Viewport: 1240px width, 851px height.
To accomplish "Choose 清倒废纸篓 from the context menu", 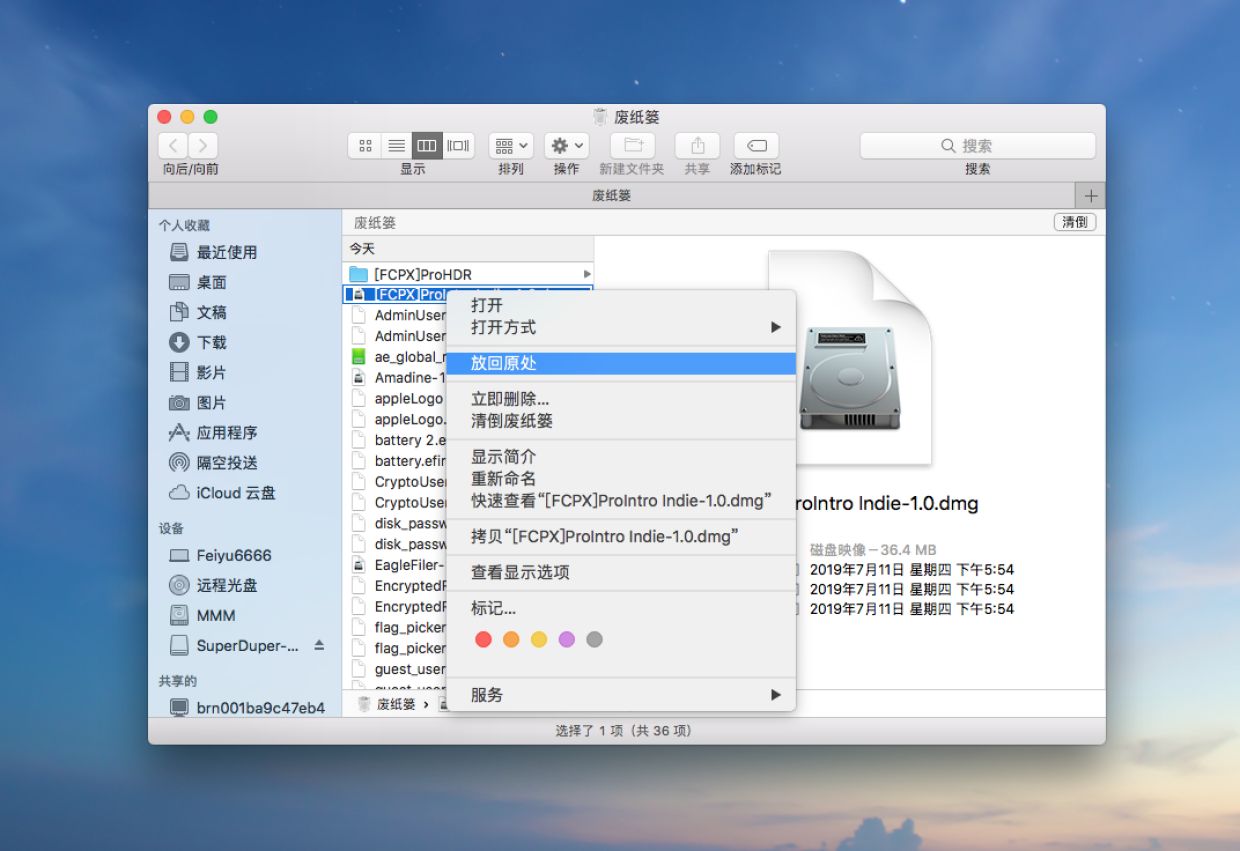I will click(x=621, y=421).
